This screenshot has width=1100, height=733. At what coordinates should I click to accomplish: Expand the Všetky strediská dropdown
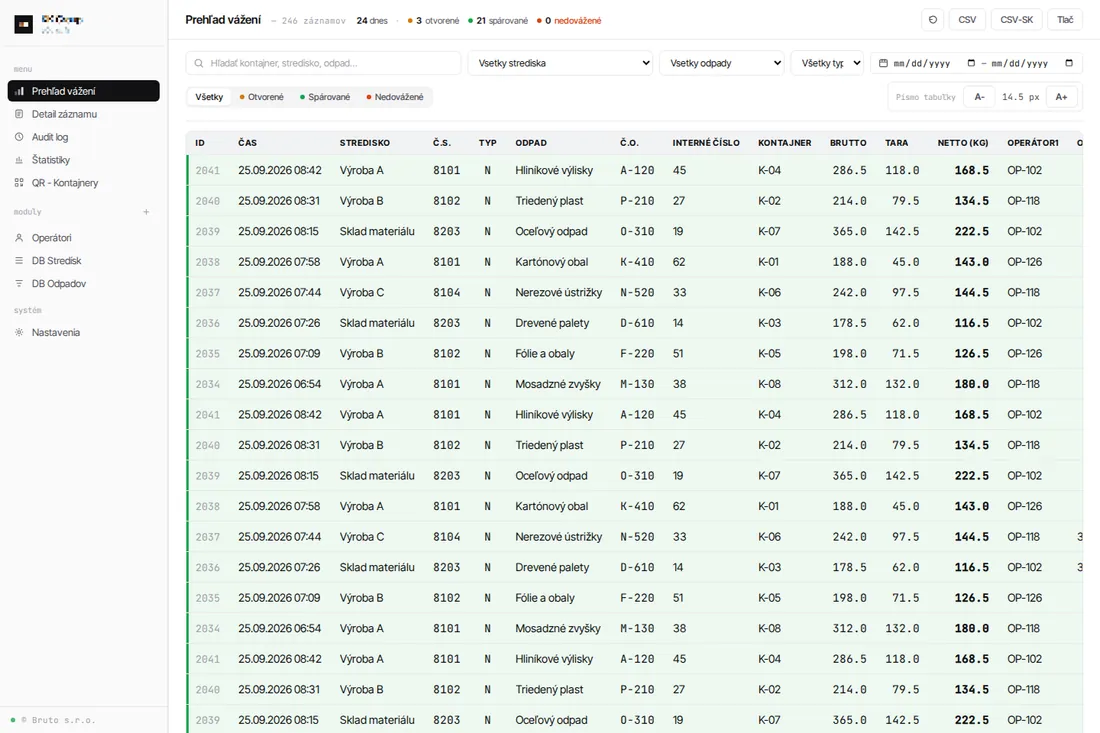560,63
